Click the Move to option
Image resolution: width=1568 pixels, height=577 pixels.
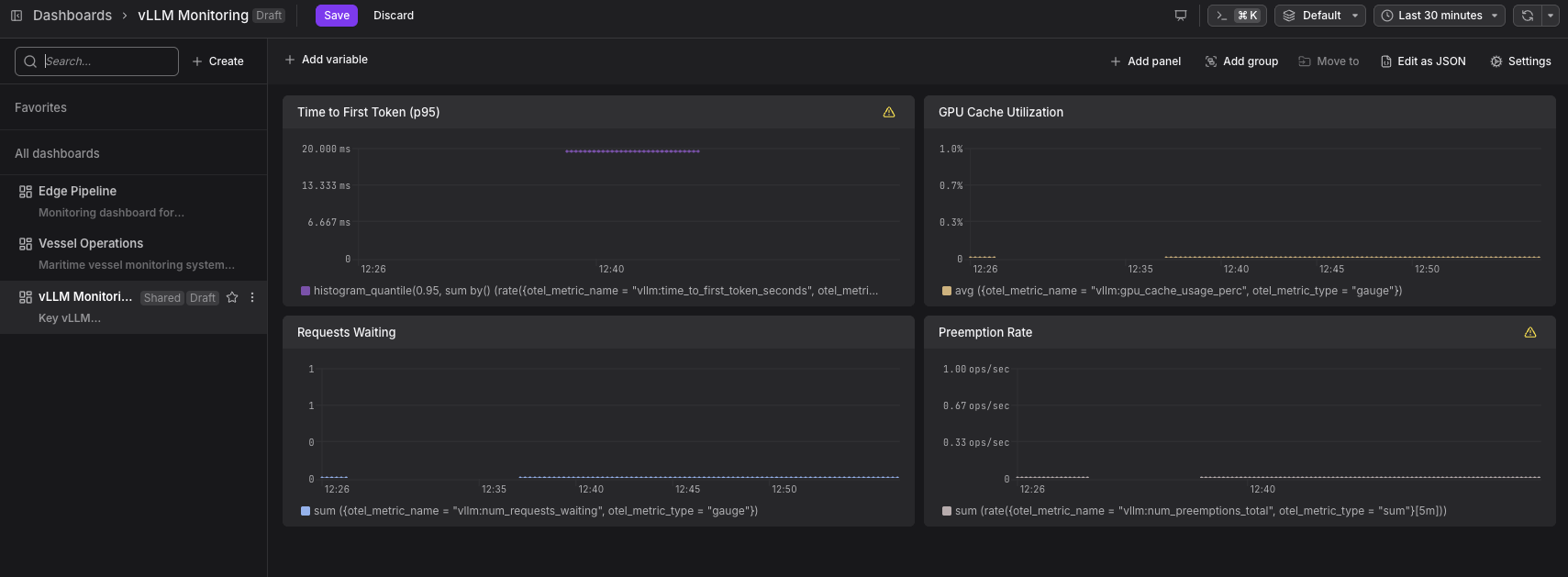click(1329, 61)
